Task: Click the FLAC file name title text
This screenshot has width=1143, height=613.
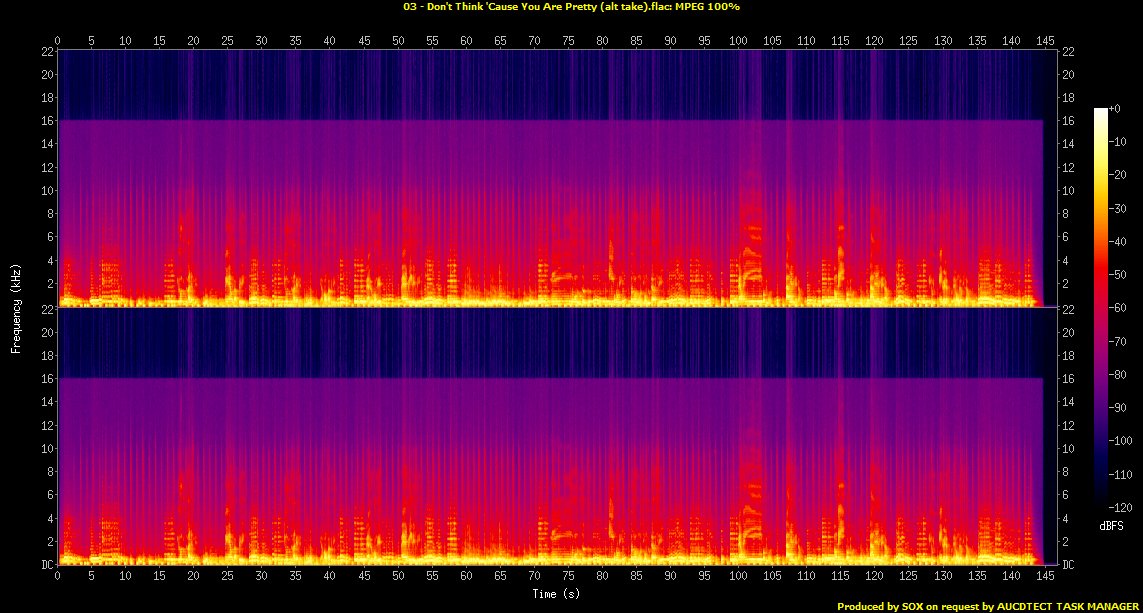Action: coord(571,7)
